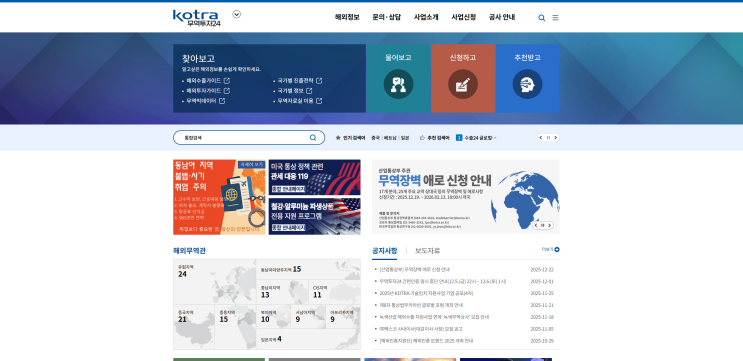Open the 문의·상담 menu
This screenshot has width=743, height=361.
(387, 18)
